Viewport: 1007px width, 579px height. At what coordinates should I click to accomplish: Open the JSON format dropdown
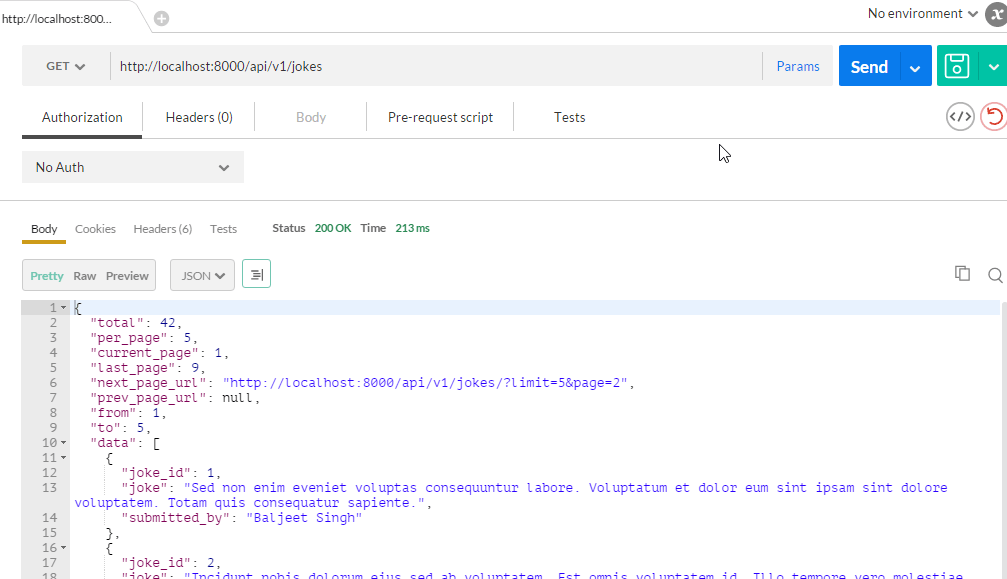pos(202,275)
